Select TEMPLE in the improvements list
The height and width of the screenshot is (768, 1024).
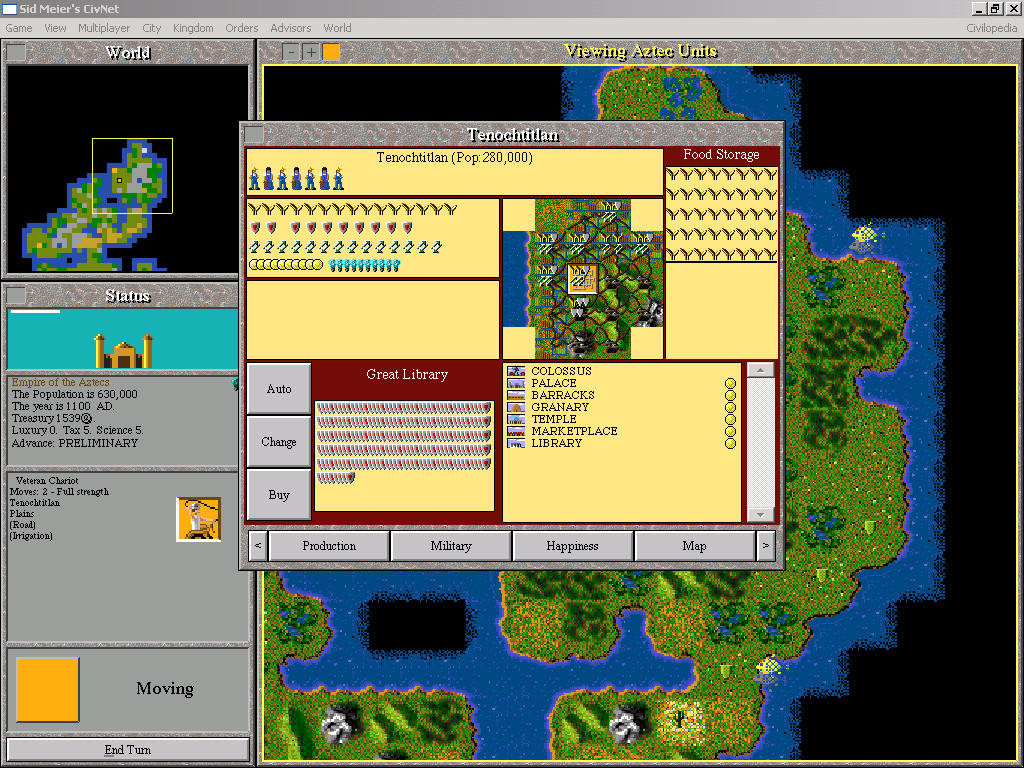pos(554,419)
